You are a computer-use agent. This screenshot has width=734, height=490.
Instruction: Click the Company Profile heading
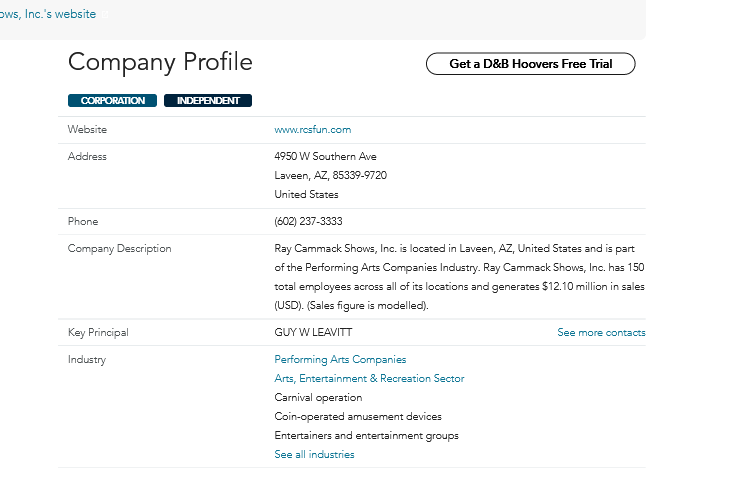point(160,62)
